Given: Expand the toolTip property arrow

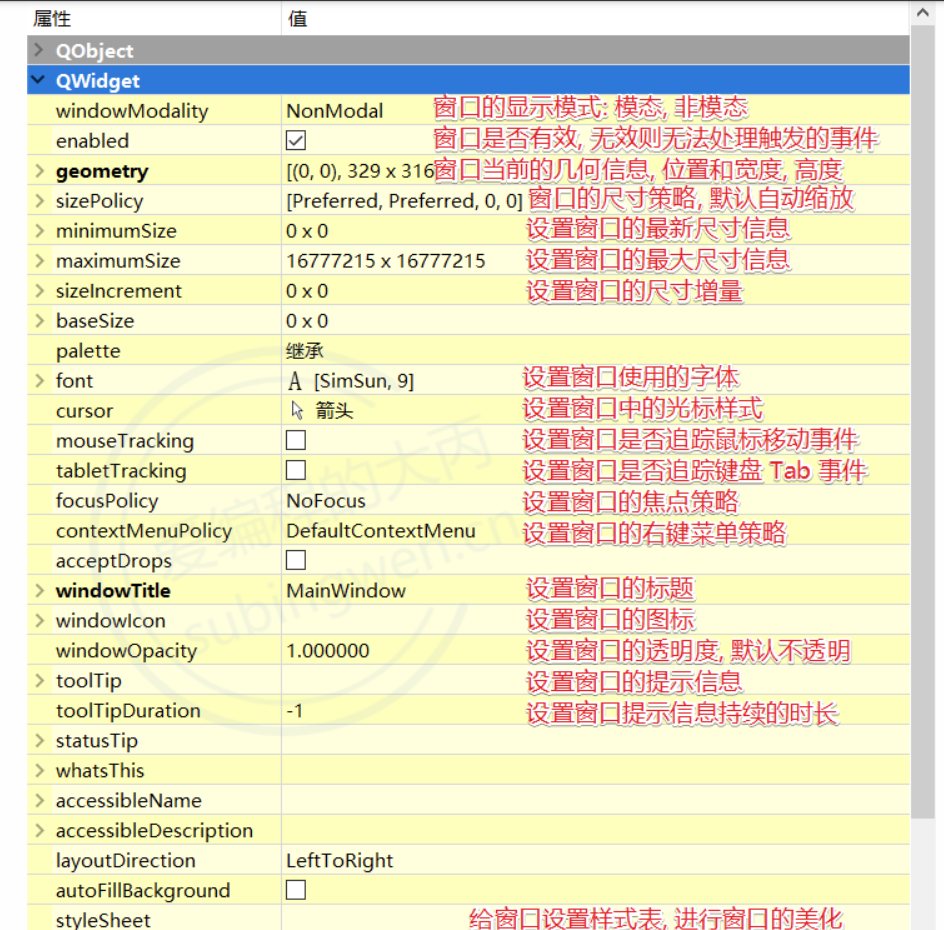Looking at the screenshot, I should [40, 680].
